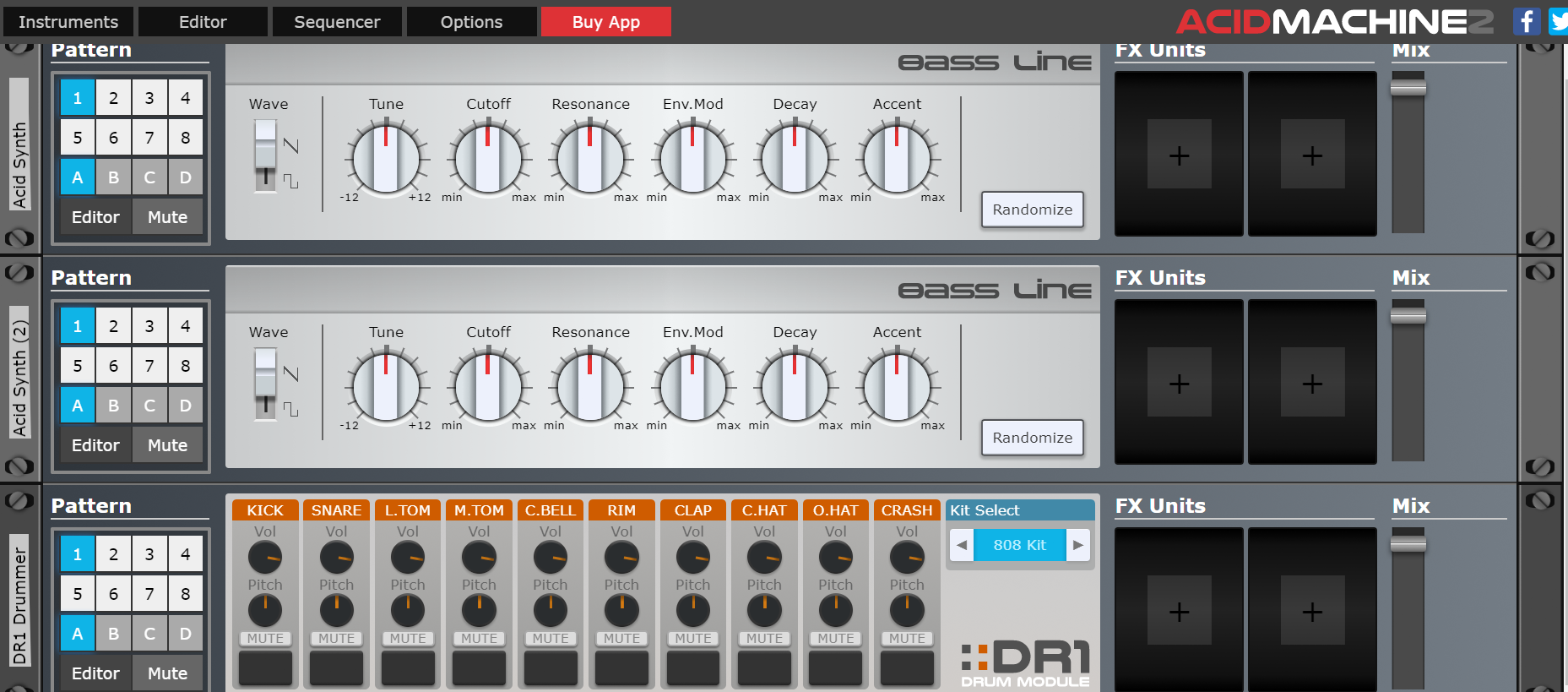
Task: Select pattern bank C on Acid Synth (2)
Action: click(x=149, y=406)
